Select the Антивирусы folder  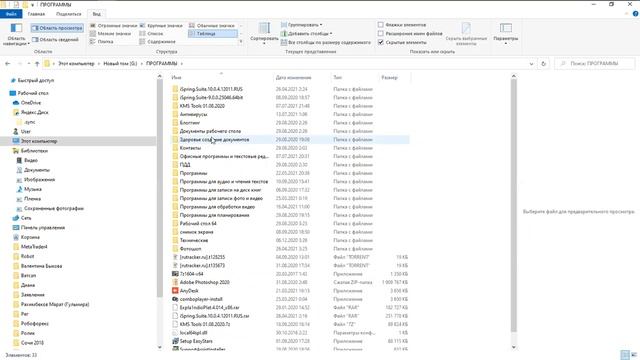pos(193,114)
